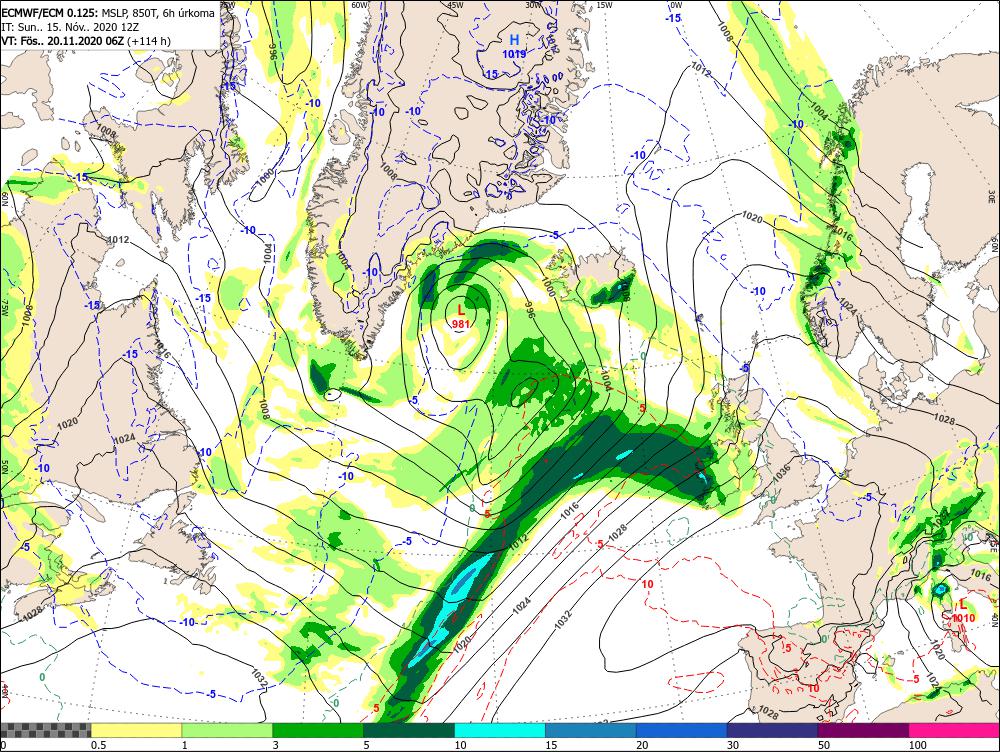Click the "45W" longitude label

(x=455, y=4)
